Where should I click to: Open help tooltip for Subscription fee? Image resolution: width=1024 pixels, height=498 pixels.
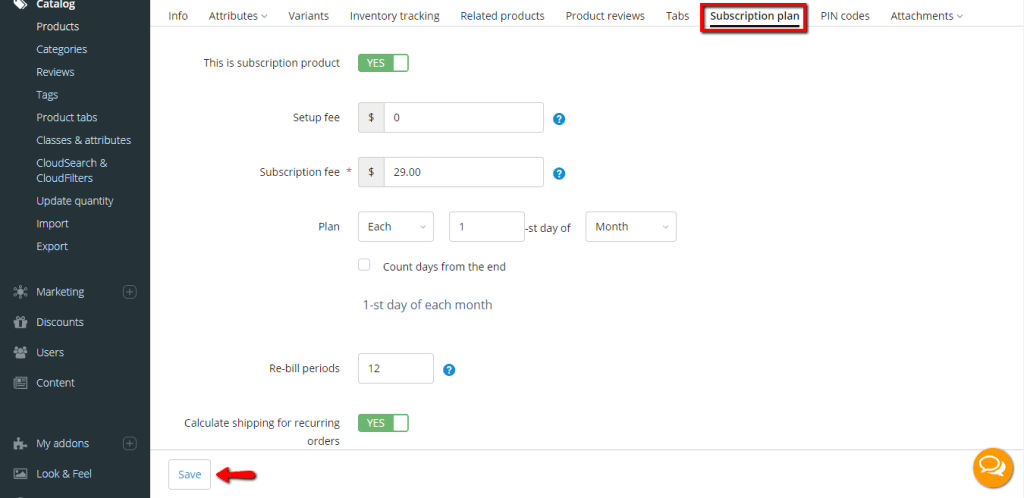point(559,174)
